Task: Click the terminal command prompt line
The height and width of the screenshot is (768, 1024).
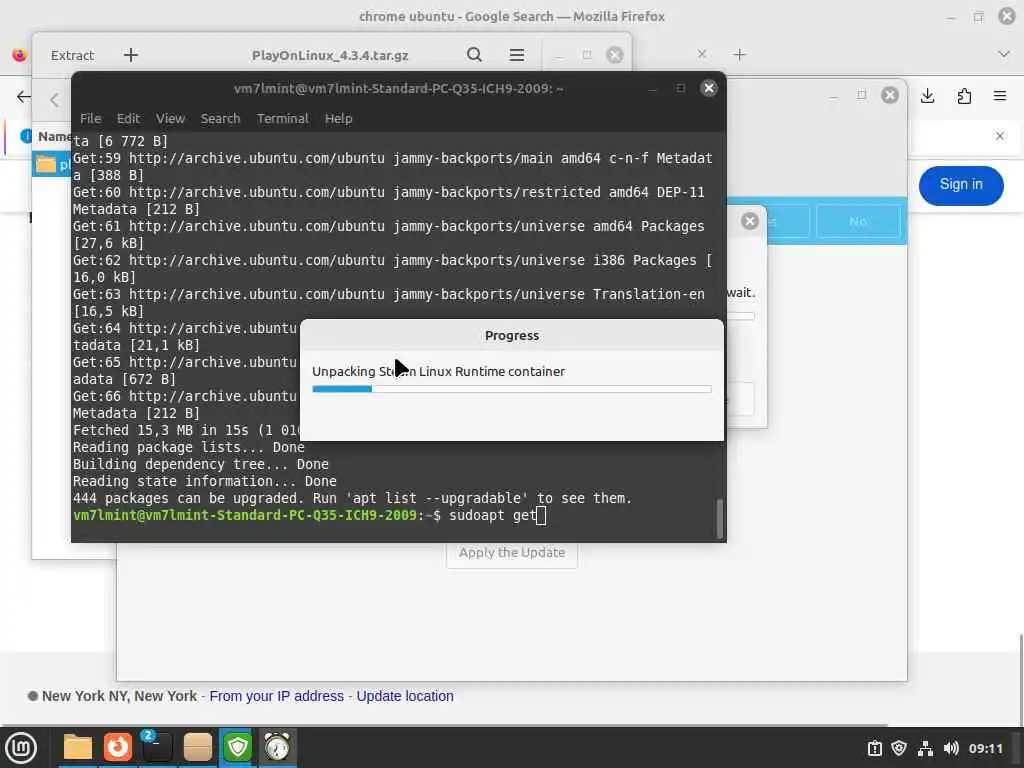Action: 310,515
